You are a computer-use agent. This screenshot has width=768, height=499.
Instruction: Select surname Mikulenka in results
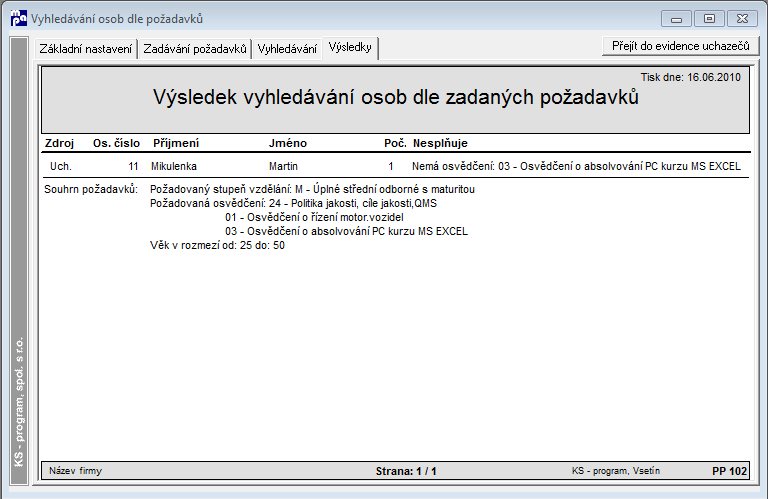tap(174, 166)
